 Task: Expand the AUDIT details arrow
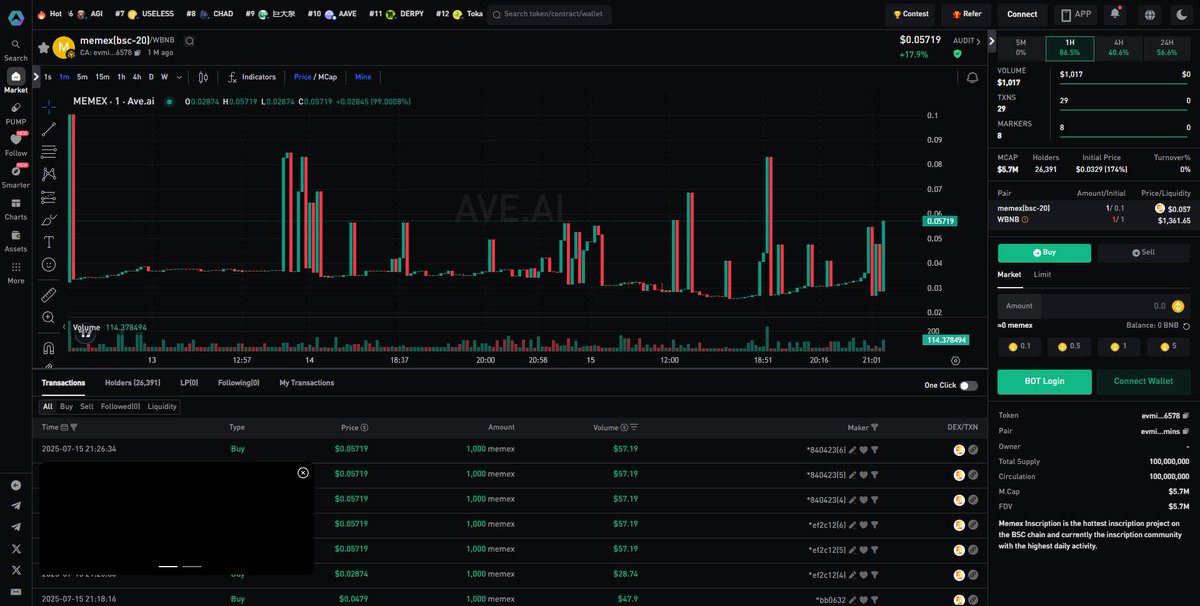(x=980, y=41)
